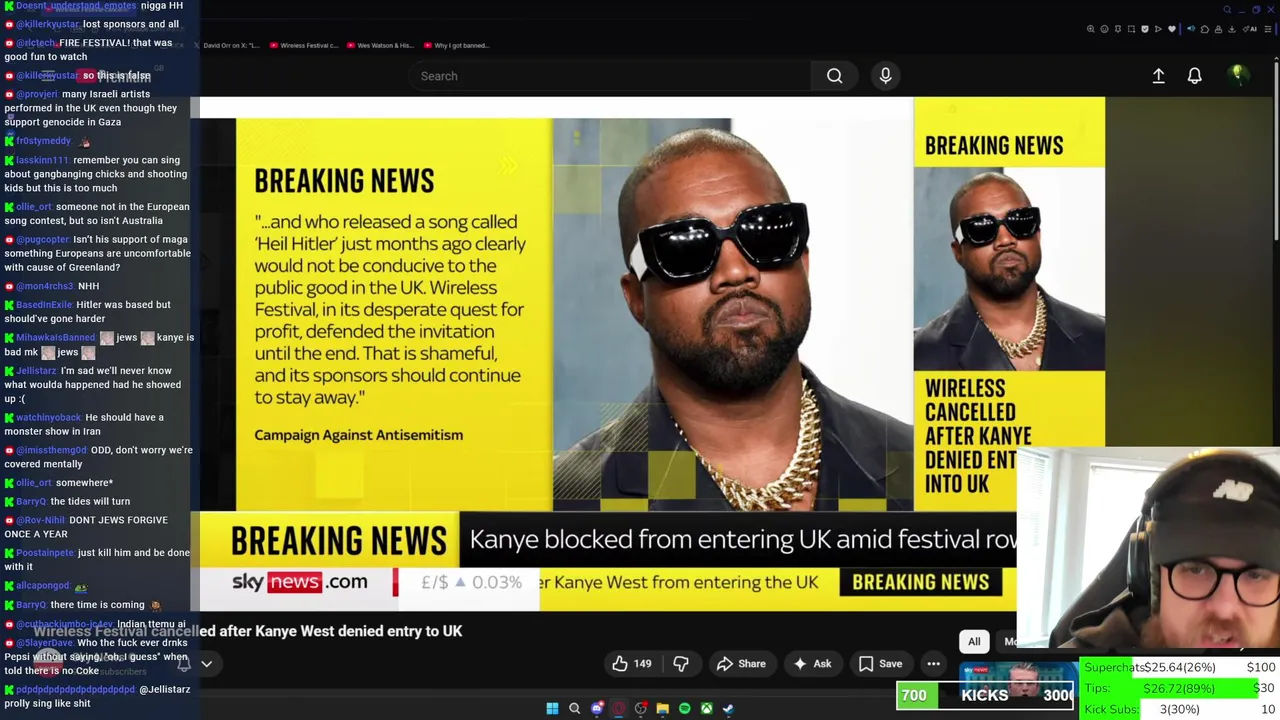Open the browser profile person icon

click(1218, 29)
